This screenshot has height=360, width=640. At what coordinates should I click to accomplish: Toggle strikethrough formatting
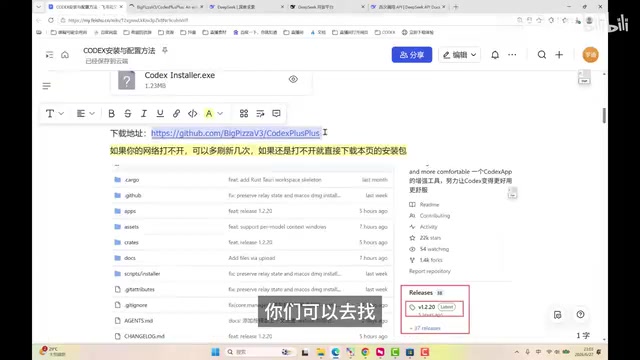coord(128,113)
